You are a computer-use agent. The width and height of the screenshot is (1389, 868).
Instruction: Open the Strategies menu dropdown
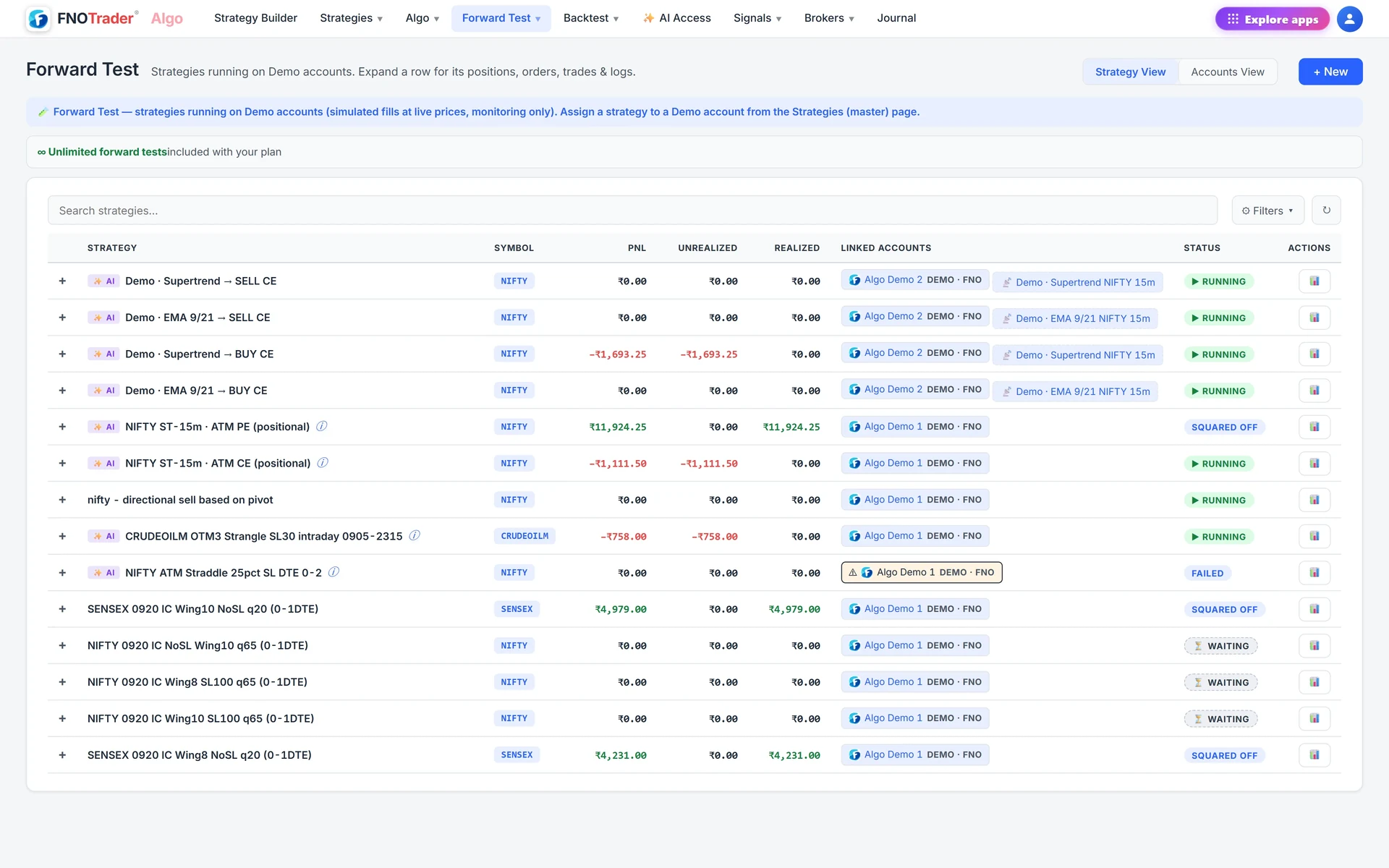pos(351,18)
